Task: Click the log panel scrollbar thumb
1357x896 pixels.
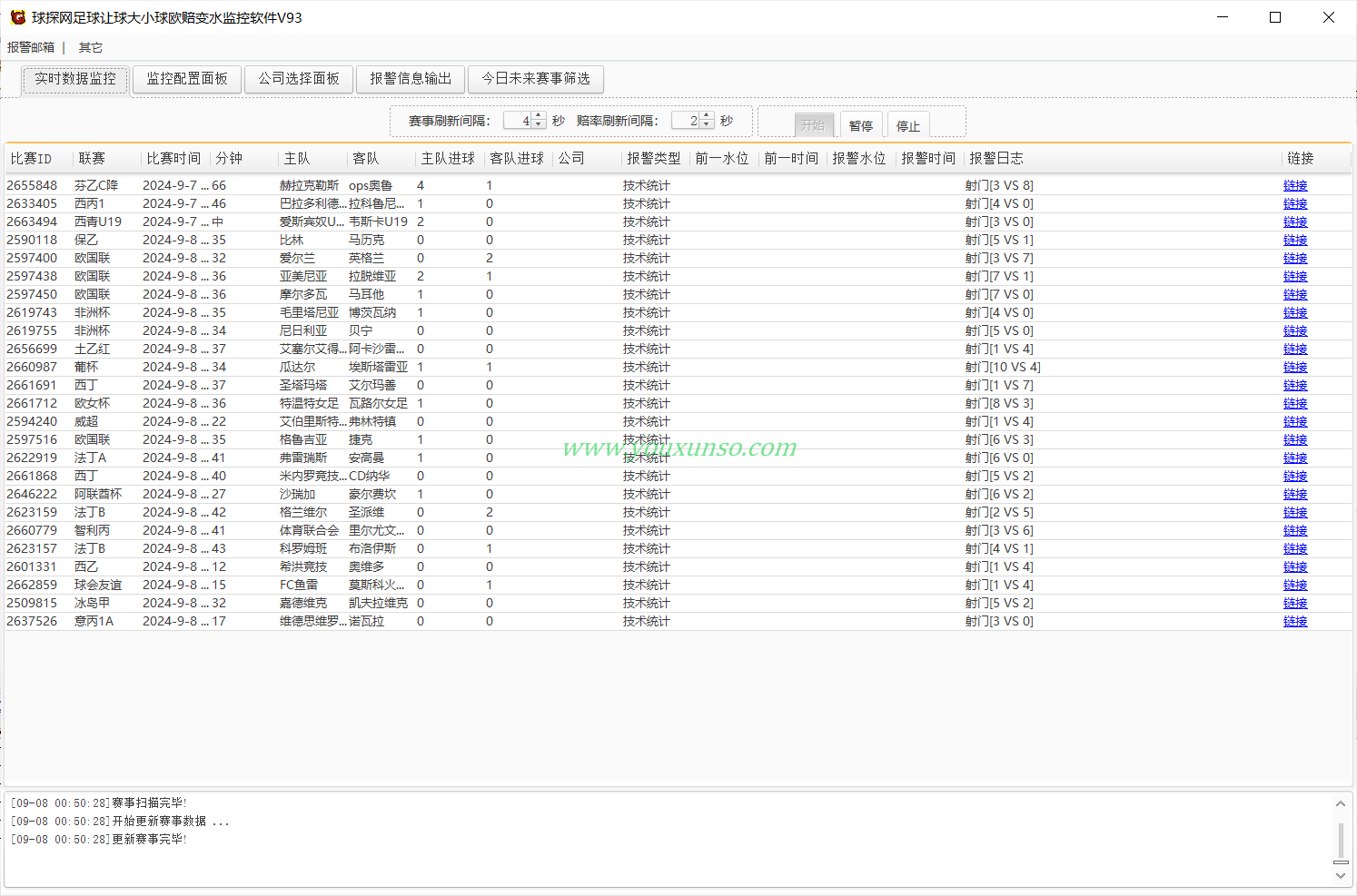Action: 1341,841
